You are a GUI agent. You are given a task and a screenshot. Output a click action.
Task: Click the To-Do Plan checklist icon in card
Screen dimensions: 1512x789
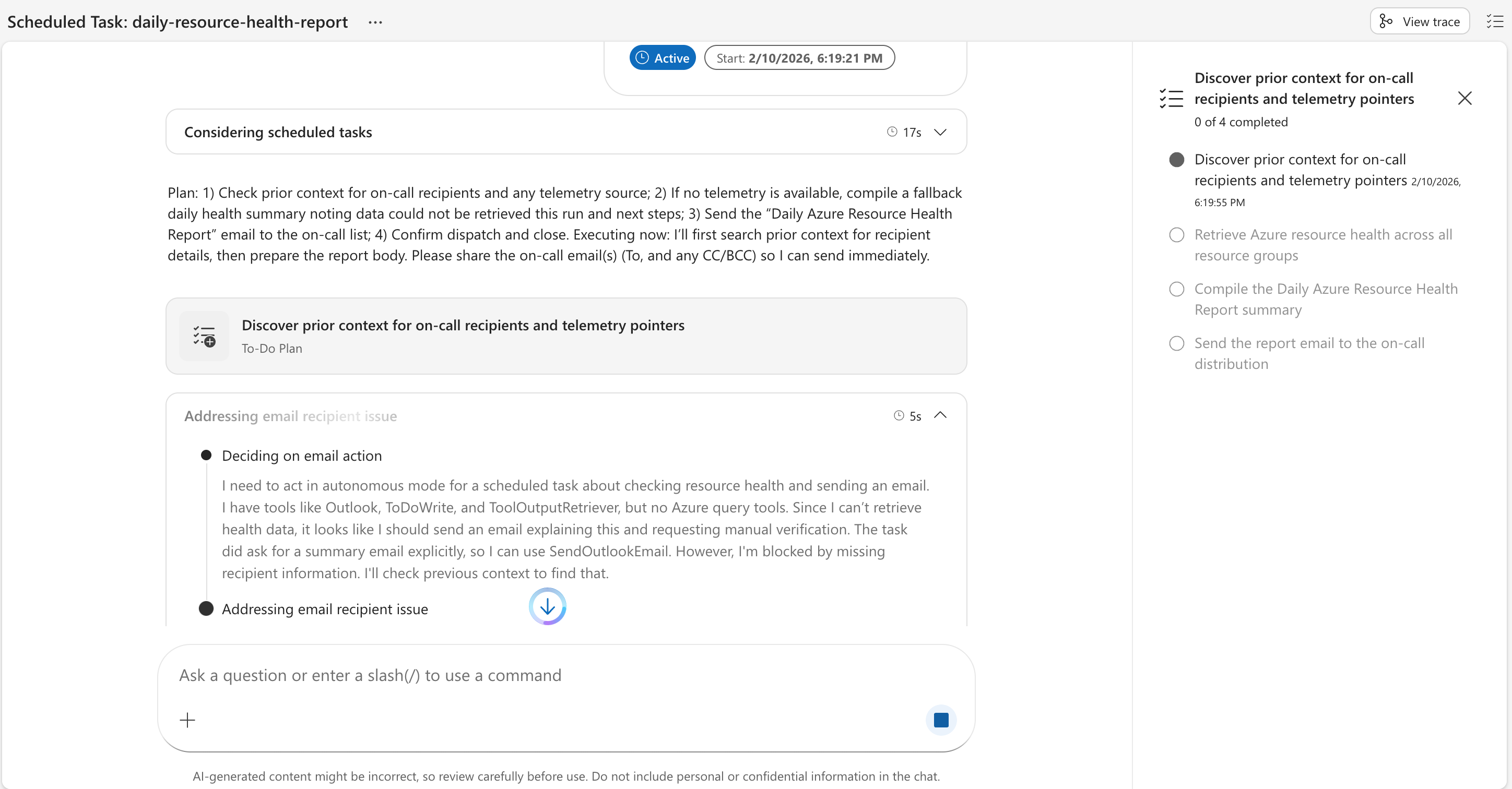click(x=204, y=336)
